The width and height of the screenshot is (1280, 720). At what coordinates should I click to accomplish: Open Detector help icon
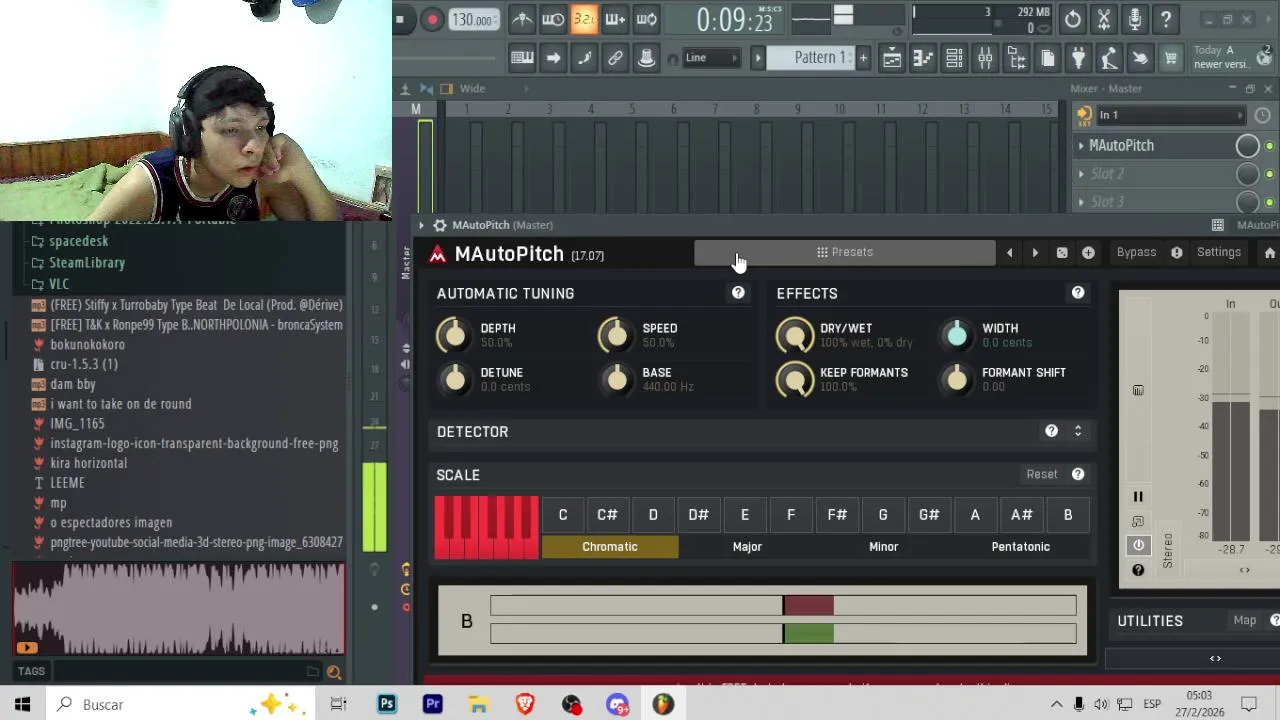[x=1051, y=431]
